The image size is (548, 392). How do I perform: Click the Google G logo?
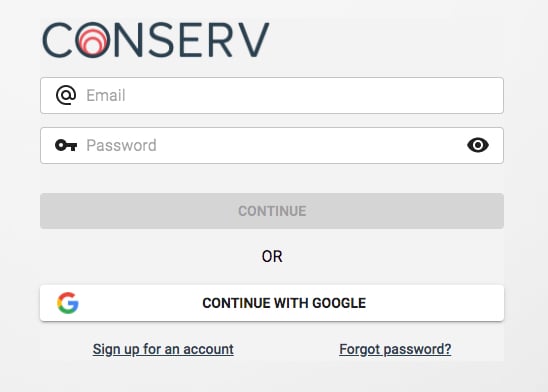[x=68, y=303]
